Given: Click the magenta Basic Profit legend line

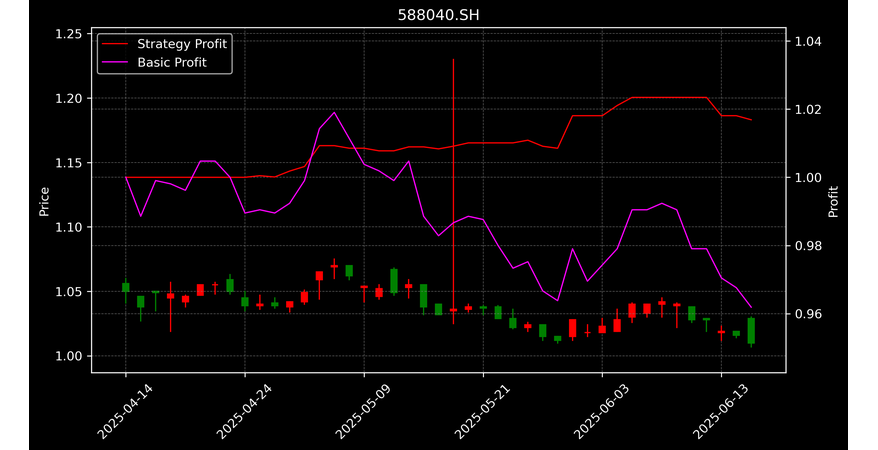Looking at the screenshot, I should 116,63.
